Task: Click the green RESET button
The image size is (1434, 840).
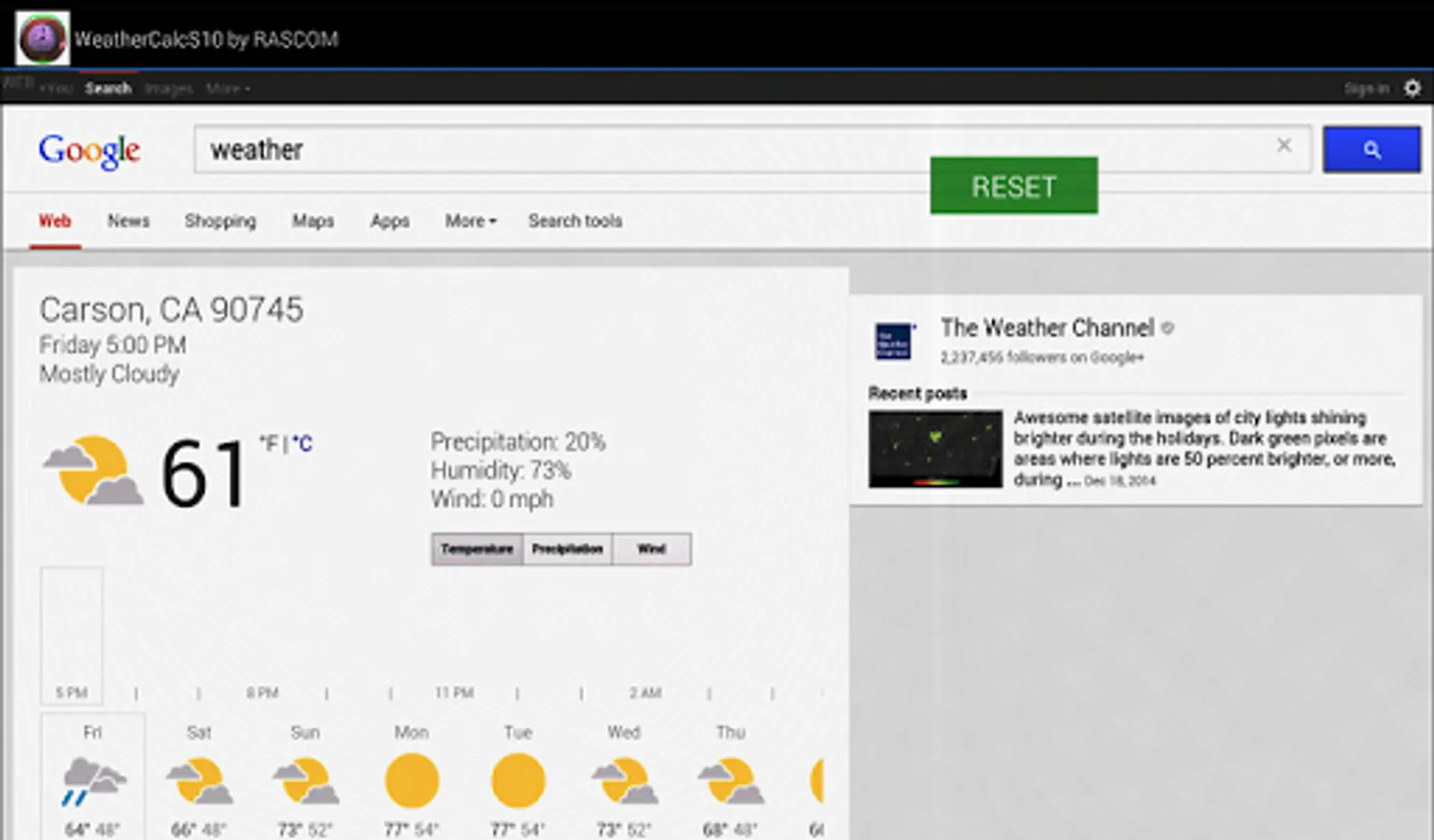Action: [x=1014, y=186]
